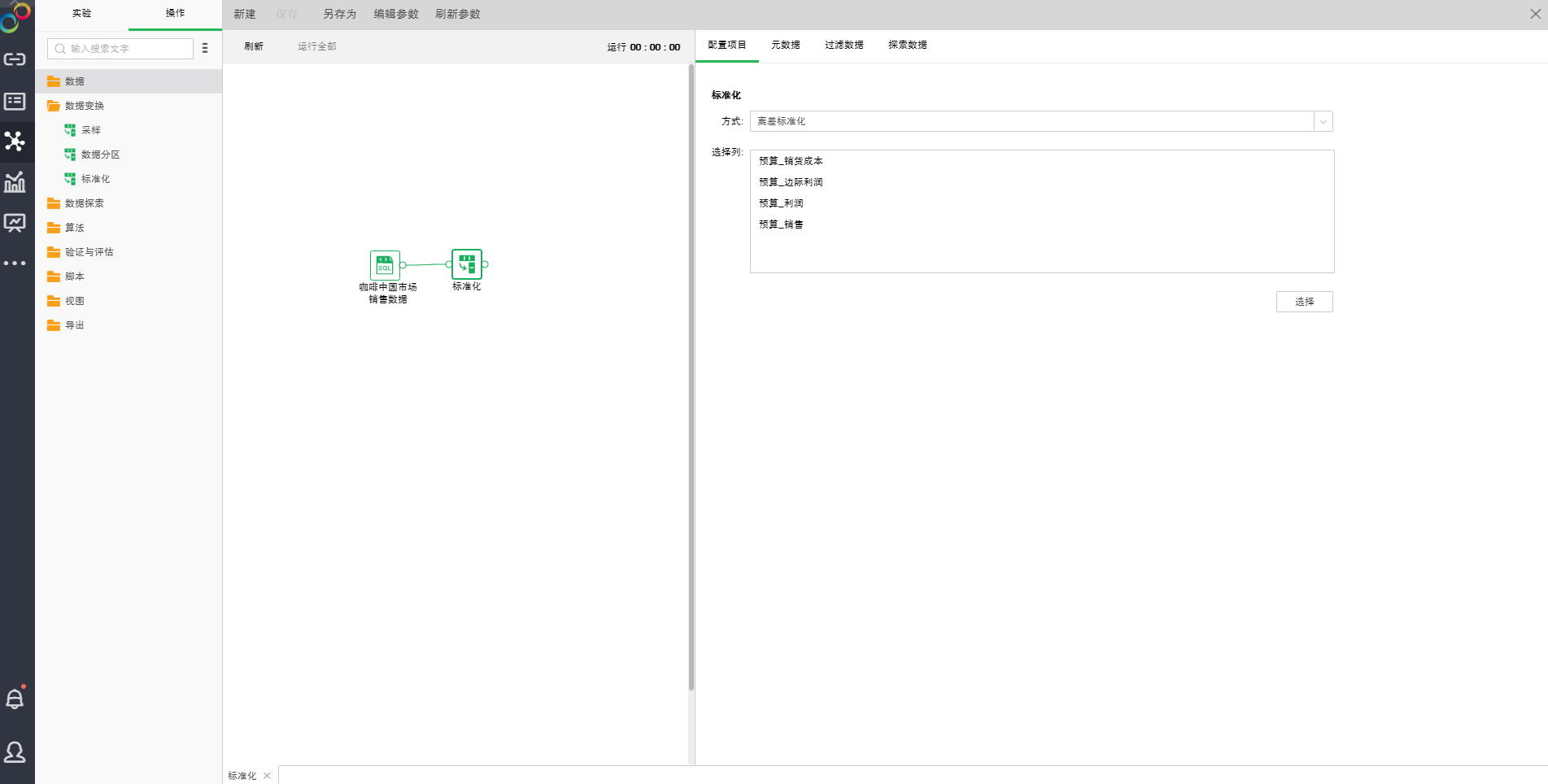Expand the 验证与评估 folder
The width and height of the screenshot is (1548, 784).
click(x=89, y=252)
